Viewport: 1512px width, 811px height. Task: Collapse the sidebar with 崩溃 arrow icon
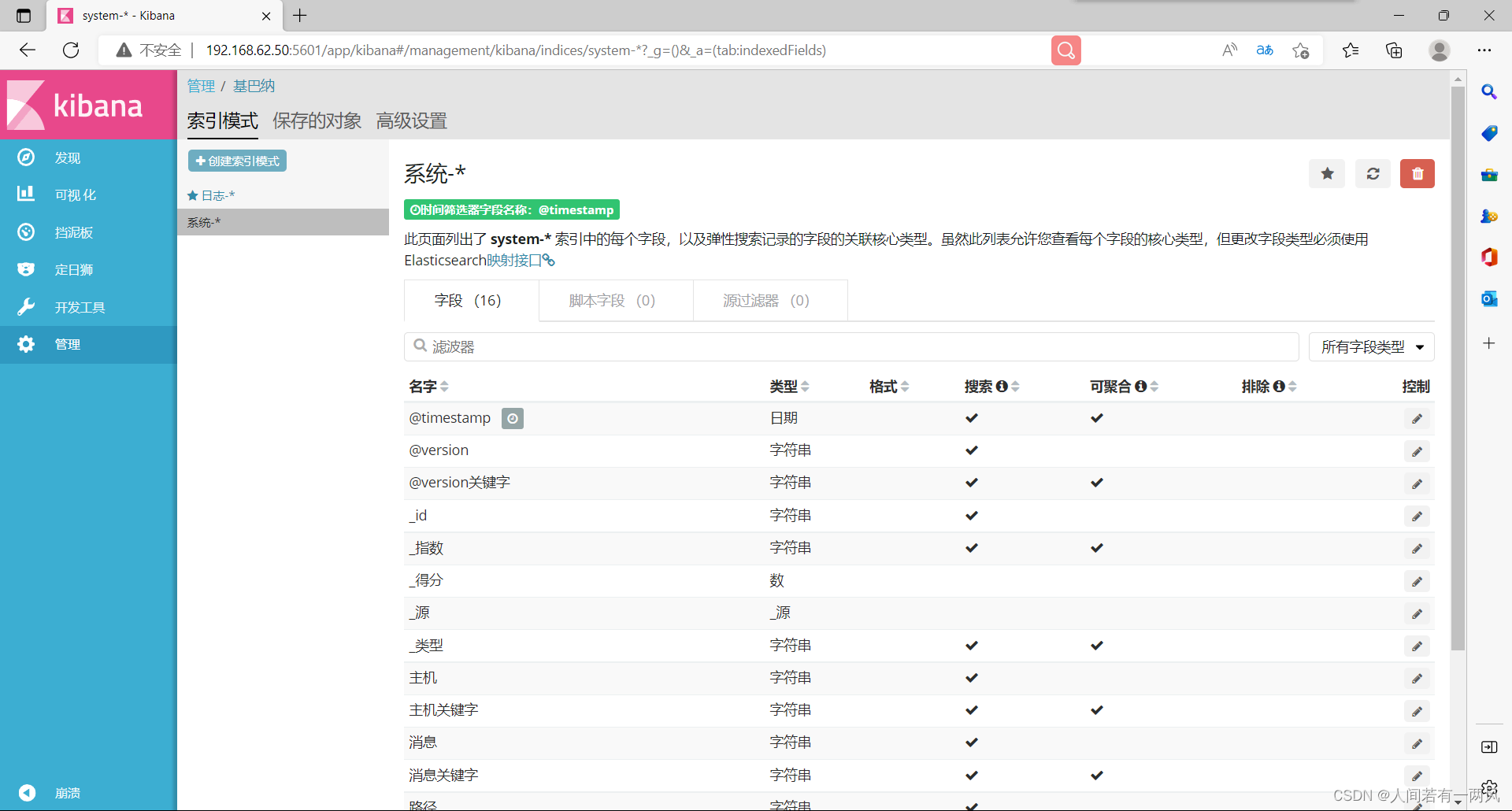[27, 793]
